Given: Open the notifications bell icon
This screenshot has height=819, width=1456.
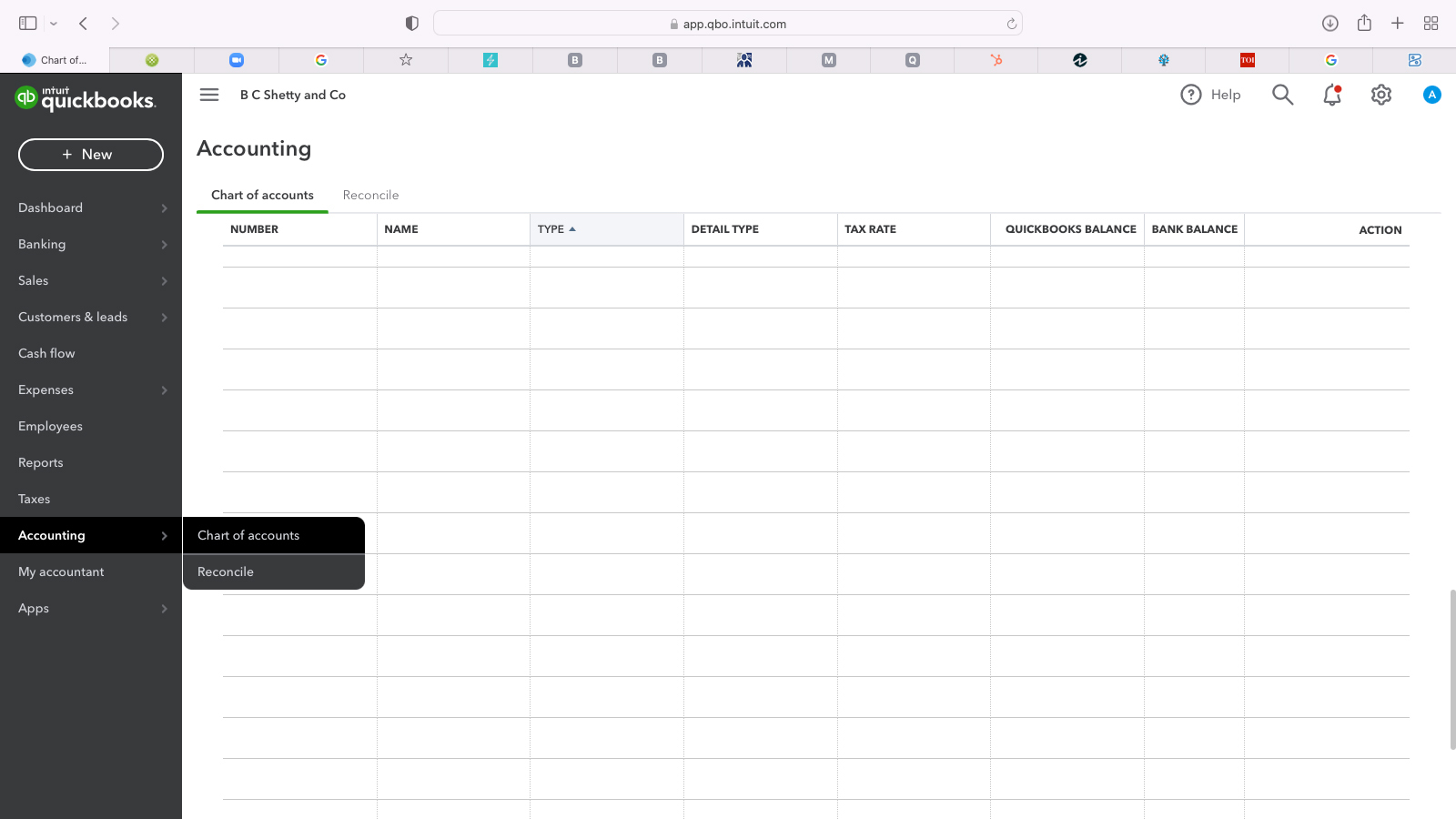Looking at the screenshot, I should pyautogui.click(x=1332, y=95).
